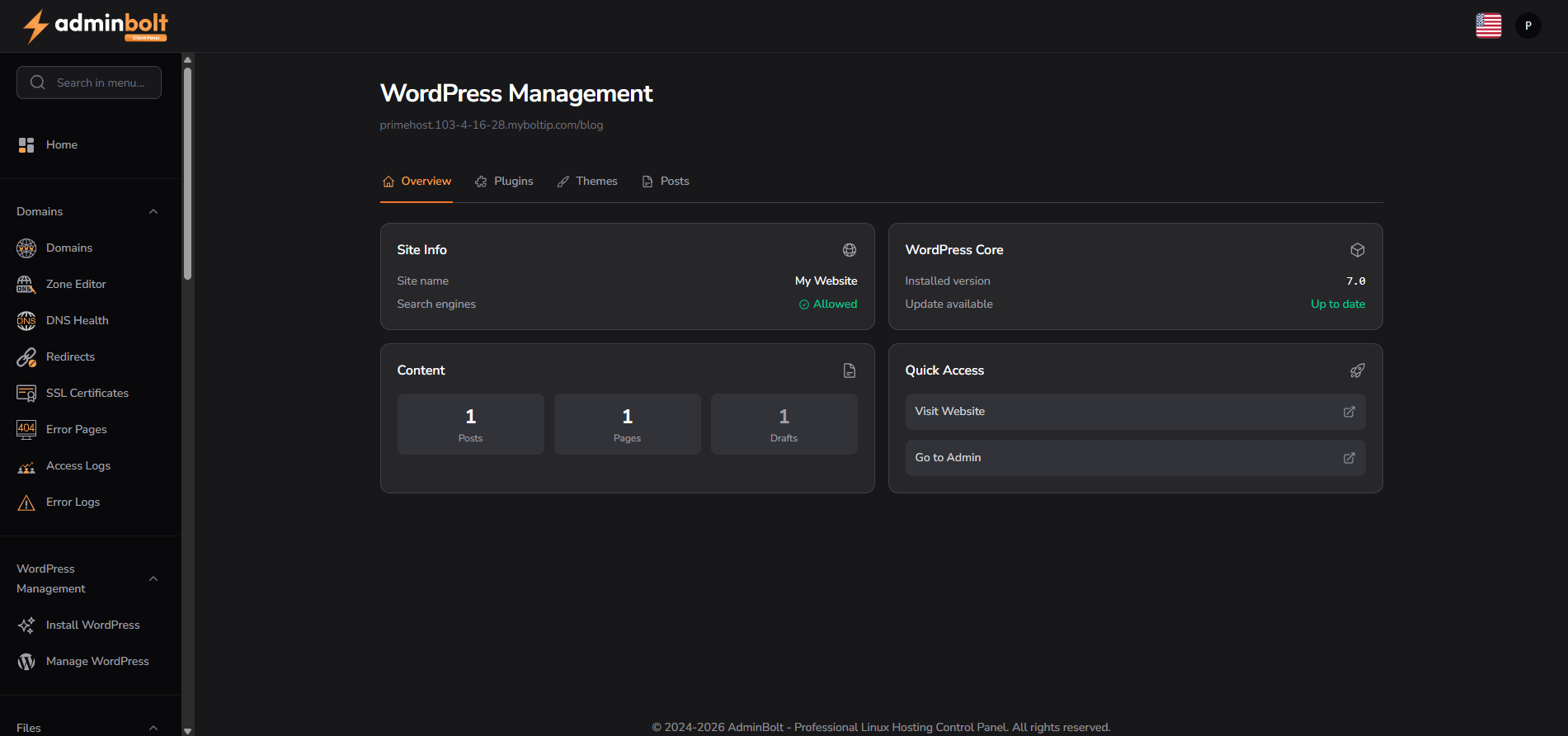Click external link icon on Go to Admin
This screenshot has height=736, width=1568.
1349,458
